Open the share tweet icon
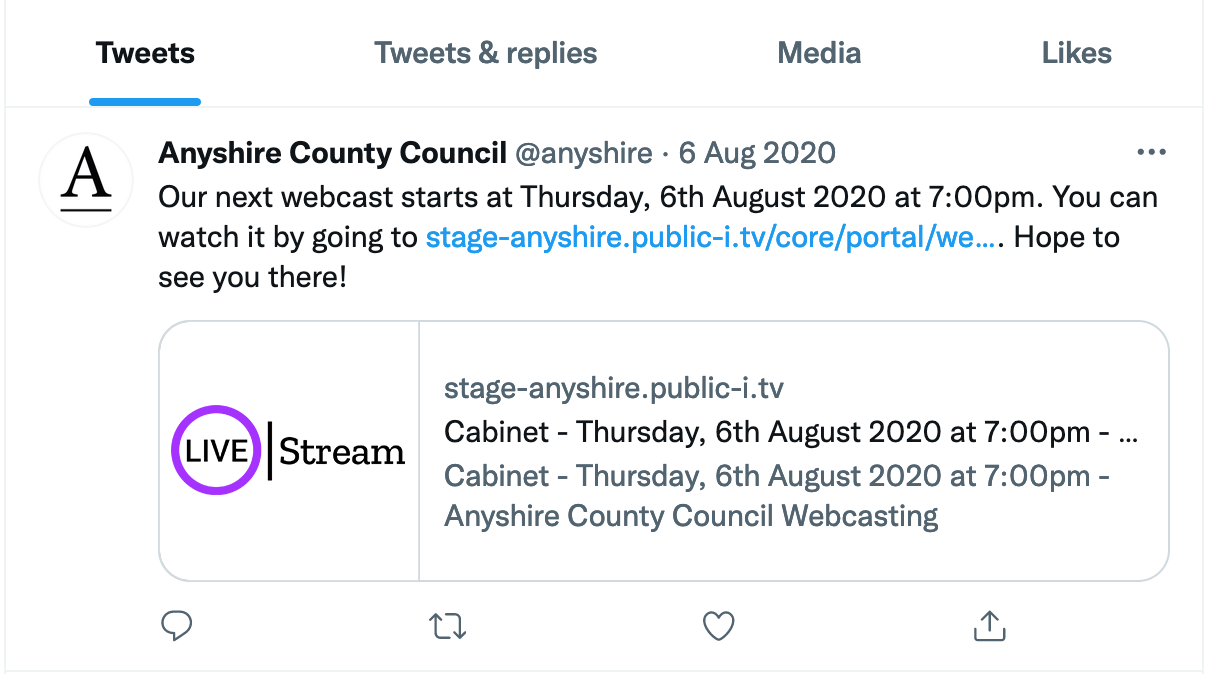The image size is (1211, 674). click(x=989, y=626)
